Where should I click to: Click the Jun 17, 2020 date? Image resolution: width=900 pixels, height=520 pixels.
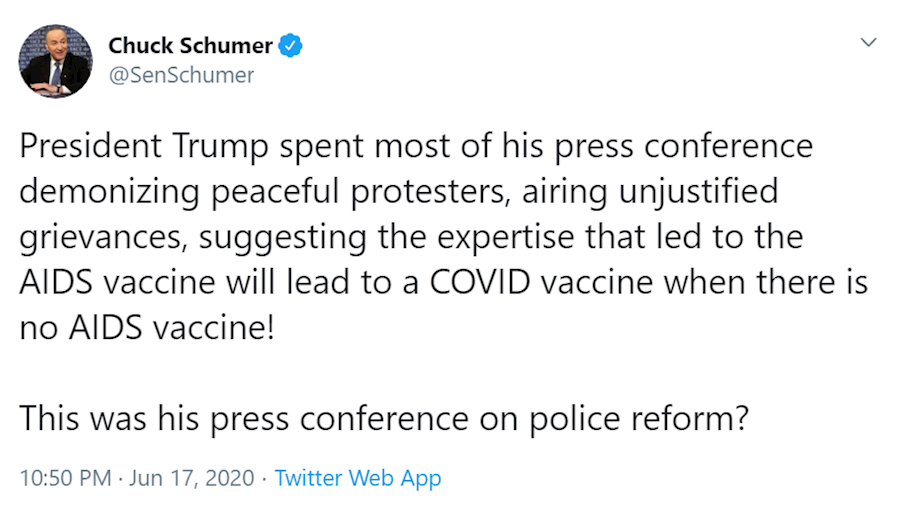(190, 478)
